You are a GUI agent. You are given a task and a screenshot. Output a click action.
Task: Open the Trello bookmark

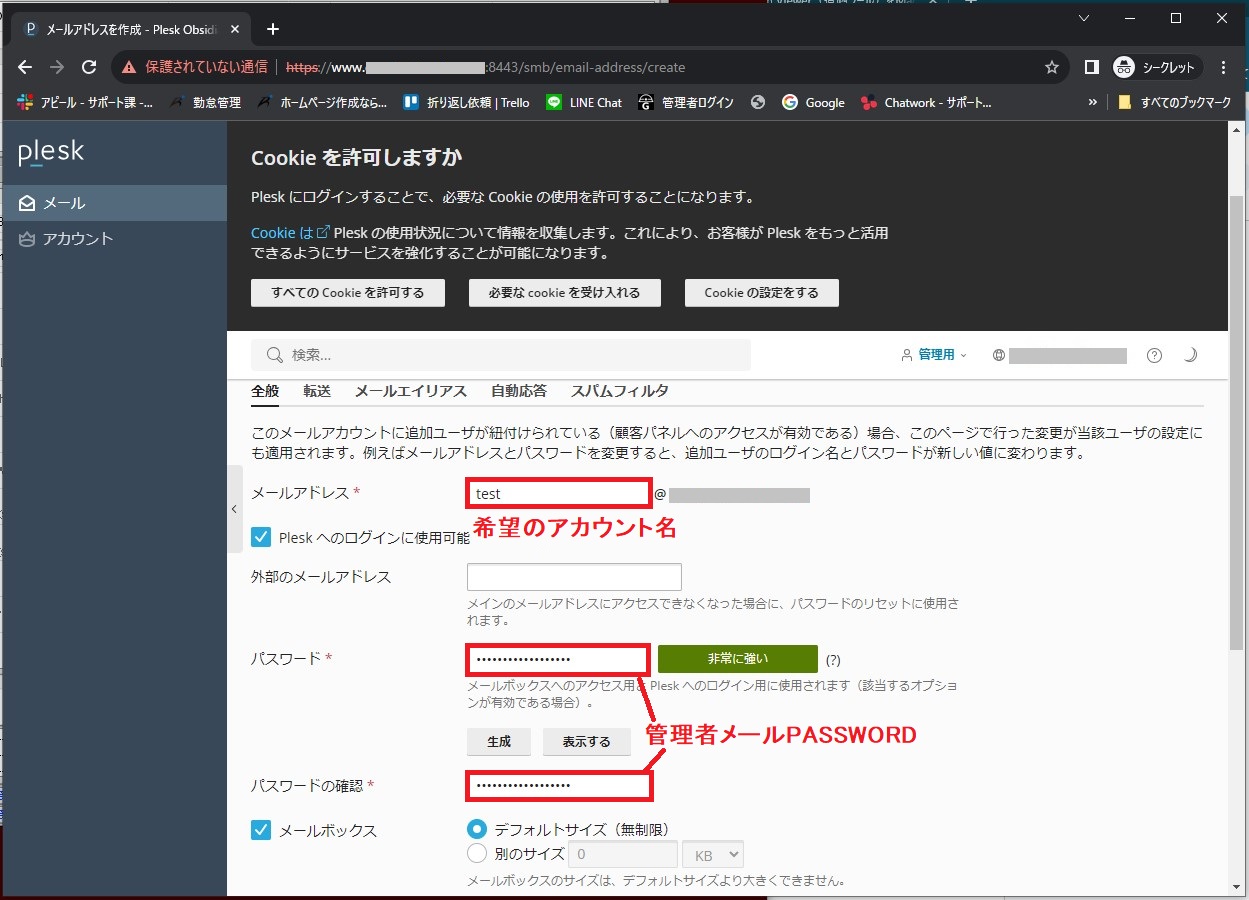click(466, 102)
